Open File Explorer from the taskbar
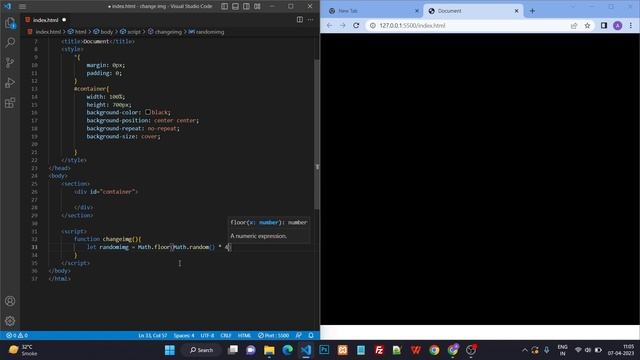The width and height of the screenshot is (640, 360). (269, 350)
